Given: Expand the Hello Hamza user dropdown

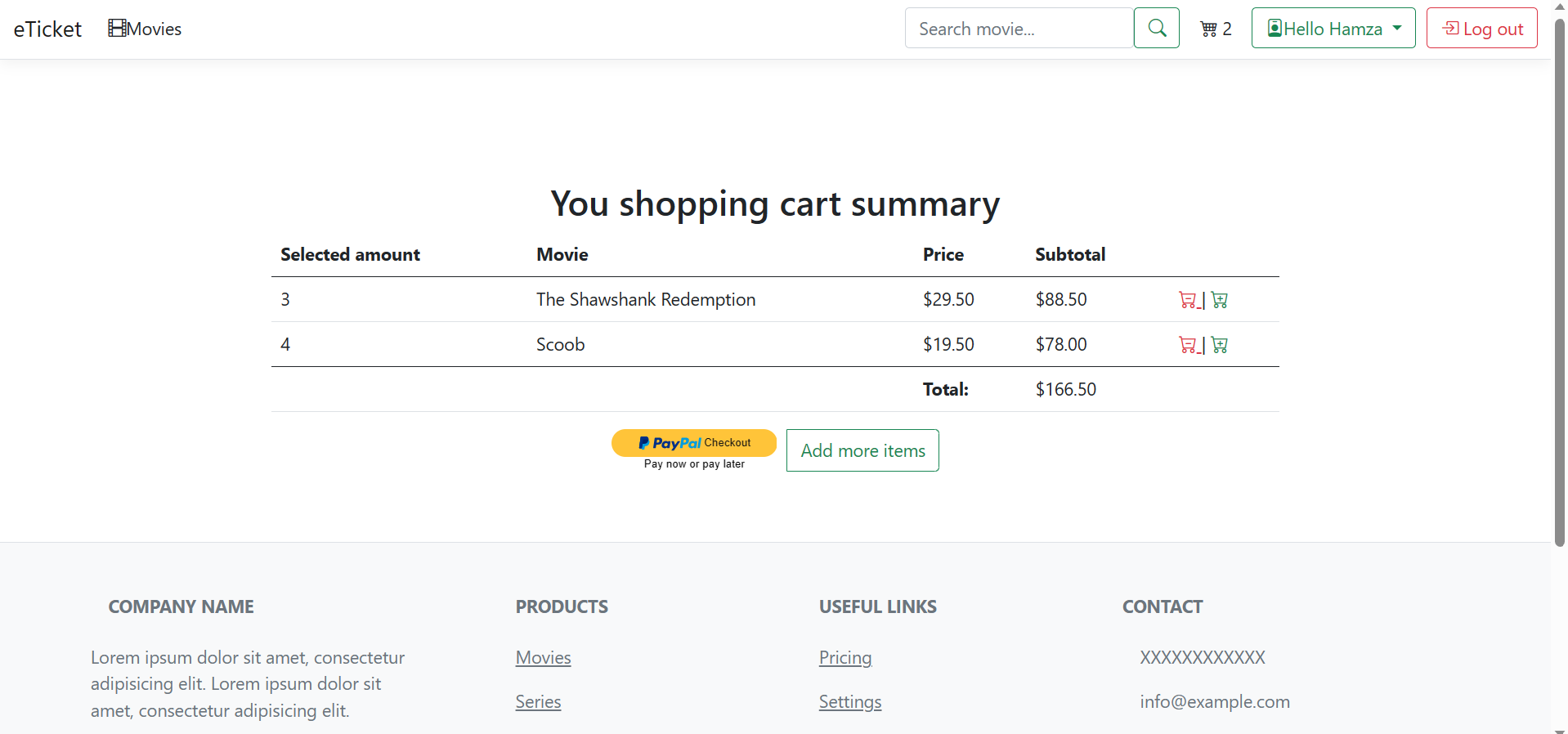Looking at the screenshot, I should [x=1333, y=29].
